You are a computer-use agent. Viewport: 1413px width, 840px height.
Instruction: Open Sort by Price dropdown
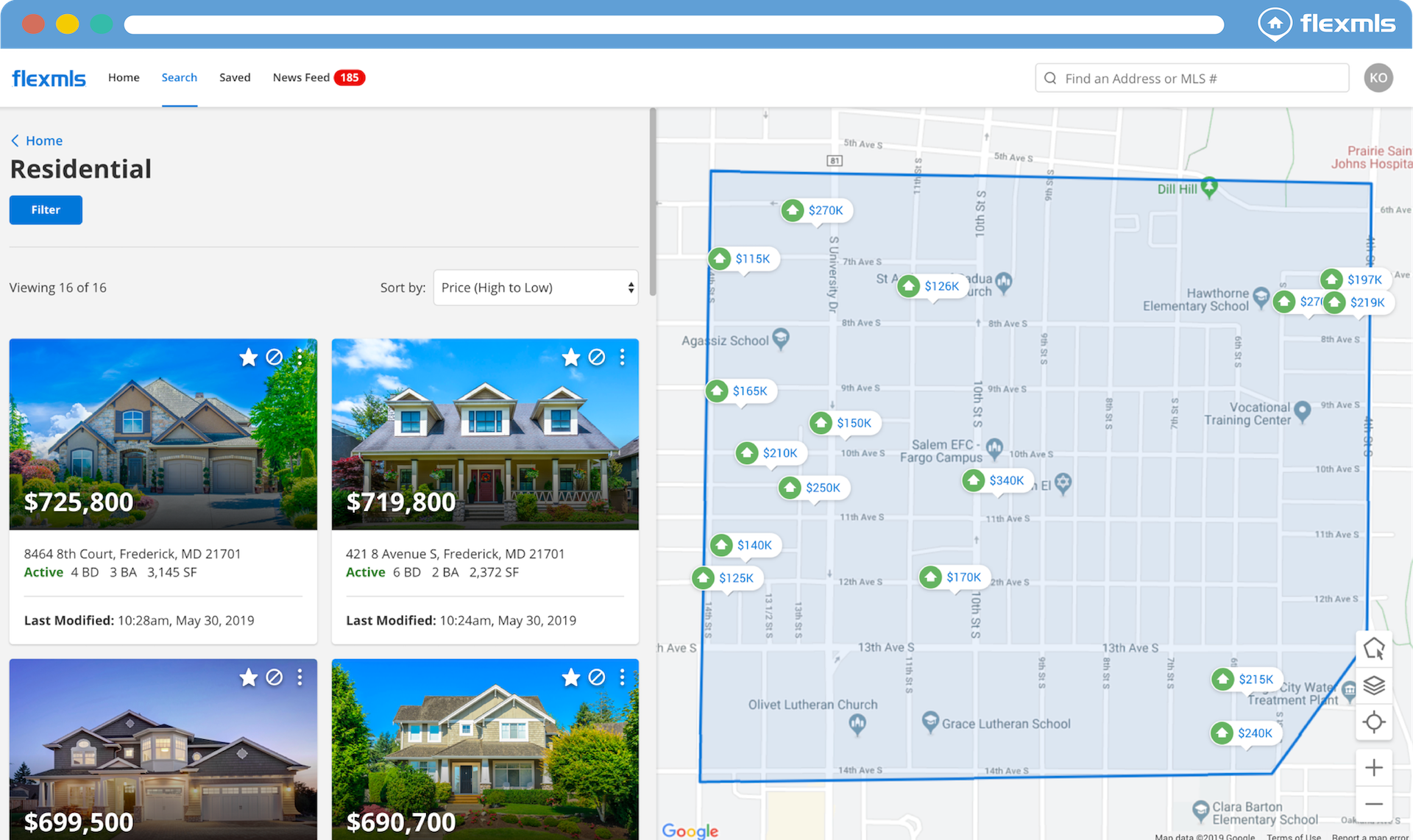[x=535, y=288]
